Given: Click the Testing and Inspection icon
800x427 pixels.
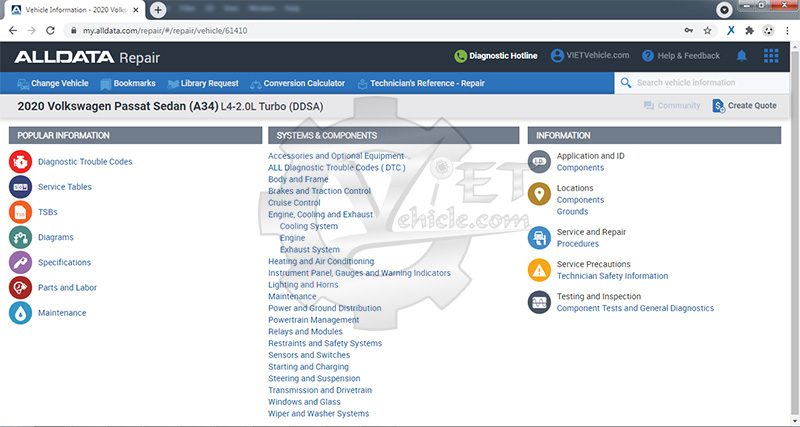Looking at the screenshot, I should click(539, 302).
